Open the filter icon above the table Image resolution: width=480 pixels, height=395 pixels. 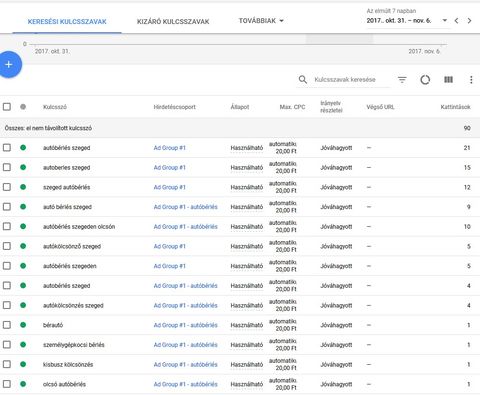click(x=402, y=80)
